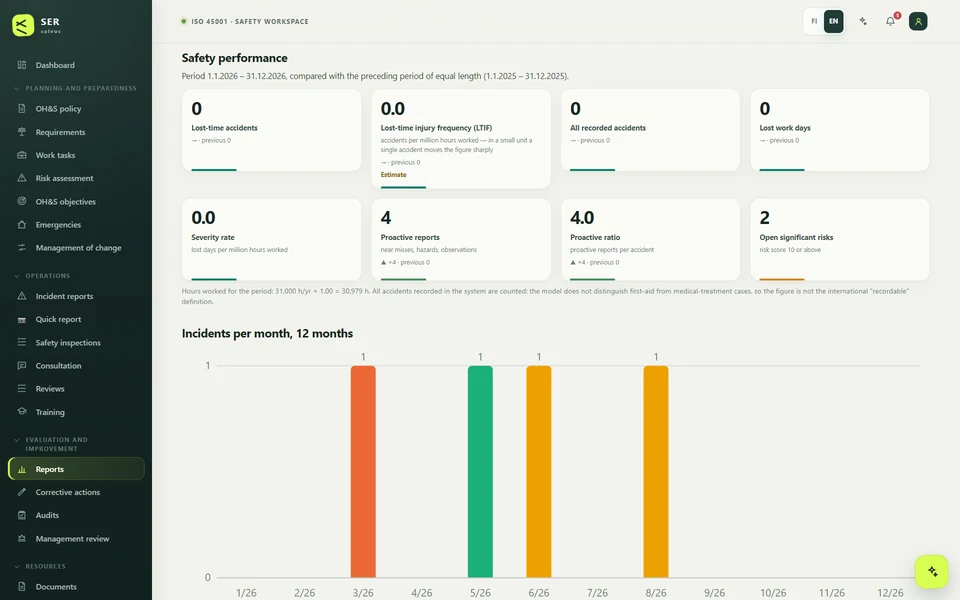Open the user profile avatar
This screenshot has height=600, width=960.
(x=918, y=21)
